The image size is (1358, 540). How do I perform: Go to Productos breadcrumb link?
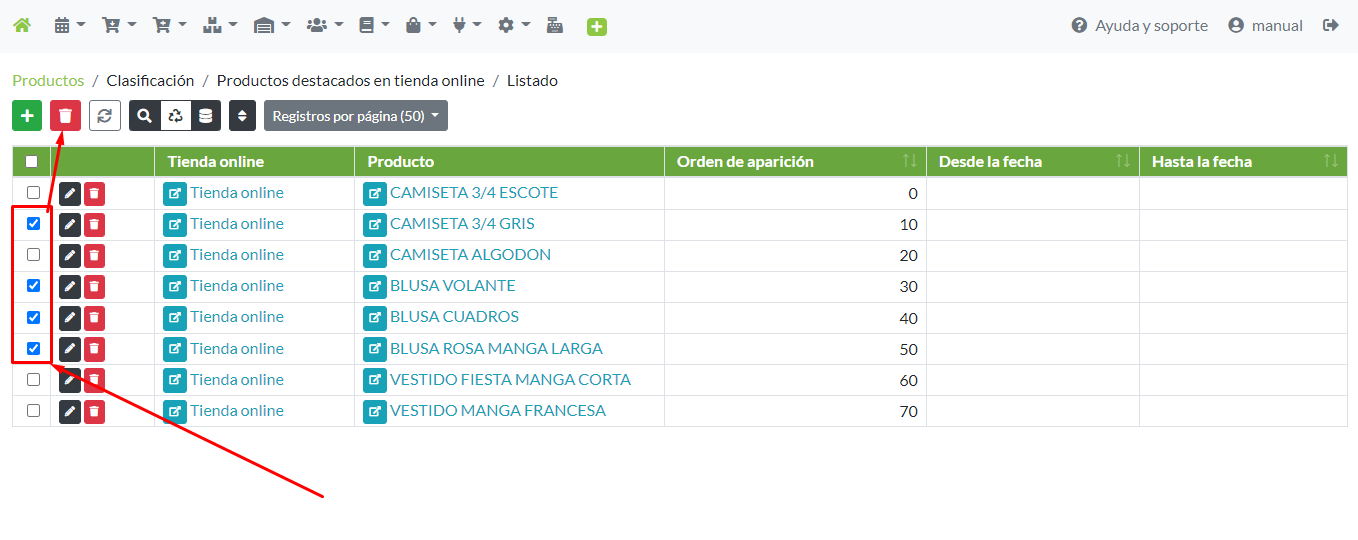coord(48,80)
